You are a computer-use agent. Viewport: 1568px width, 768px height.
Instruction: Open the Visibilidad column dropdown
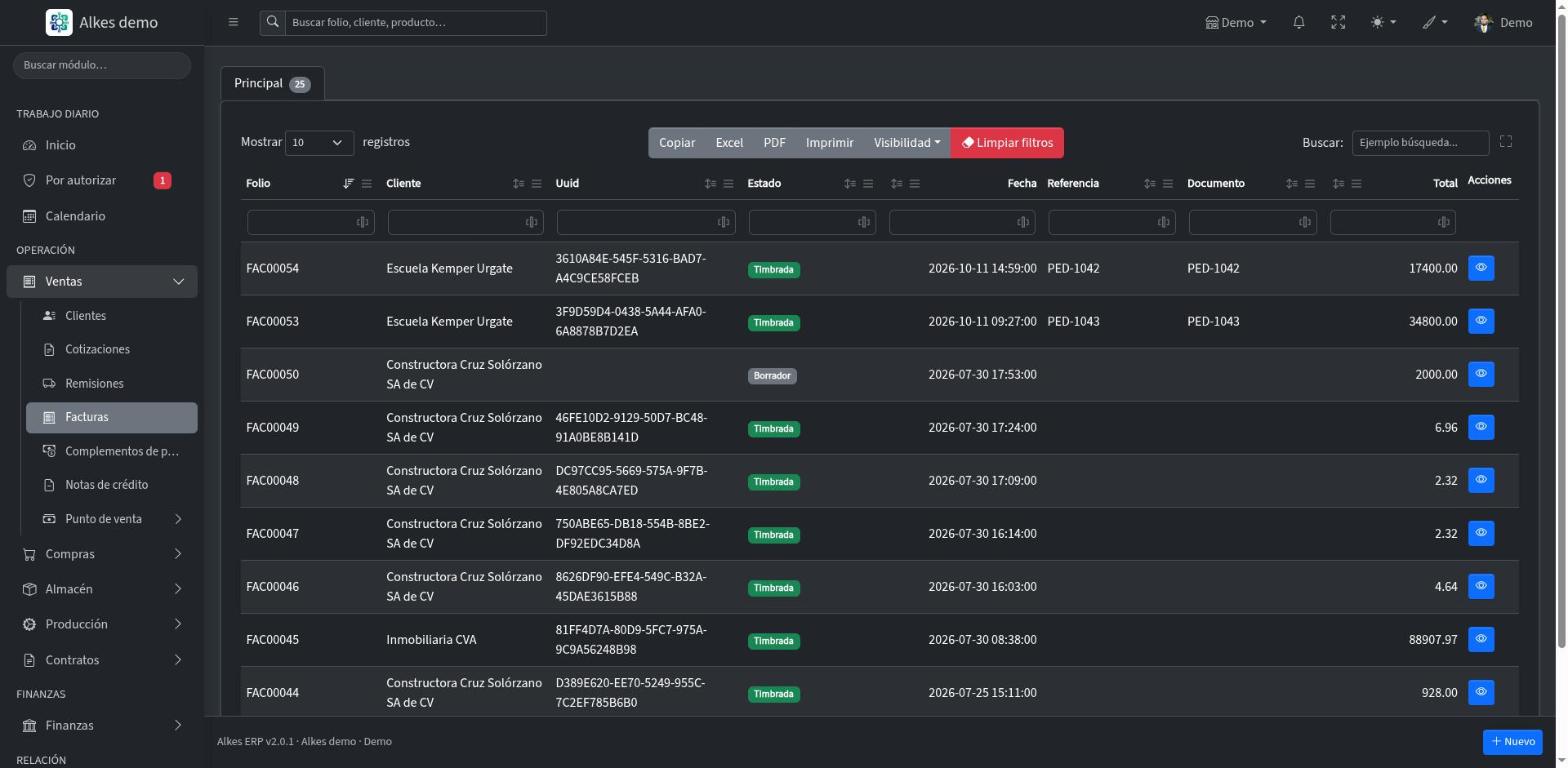(x=906, y=143)
